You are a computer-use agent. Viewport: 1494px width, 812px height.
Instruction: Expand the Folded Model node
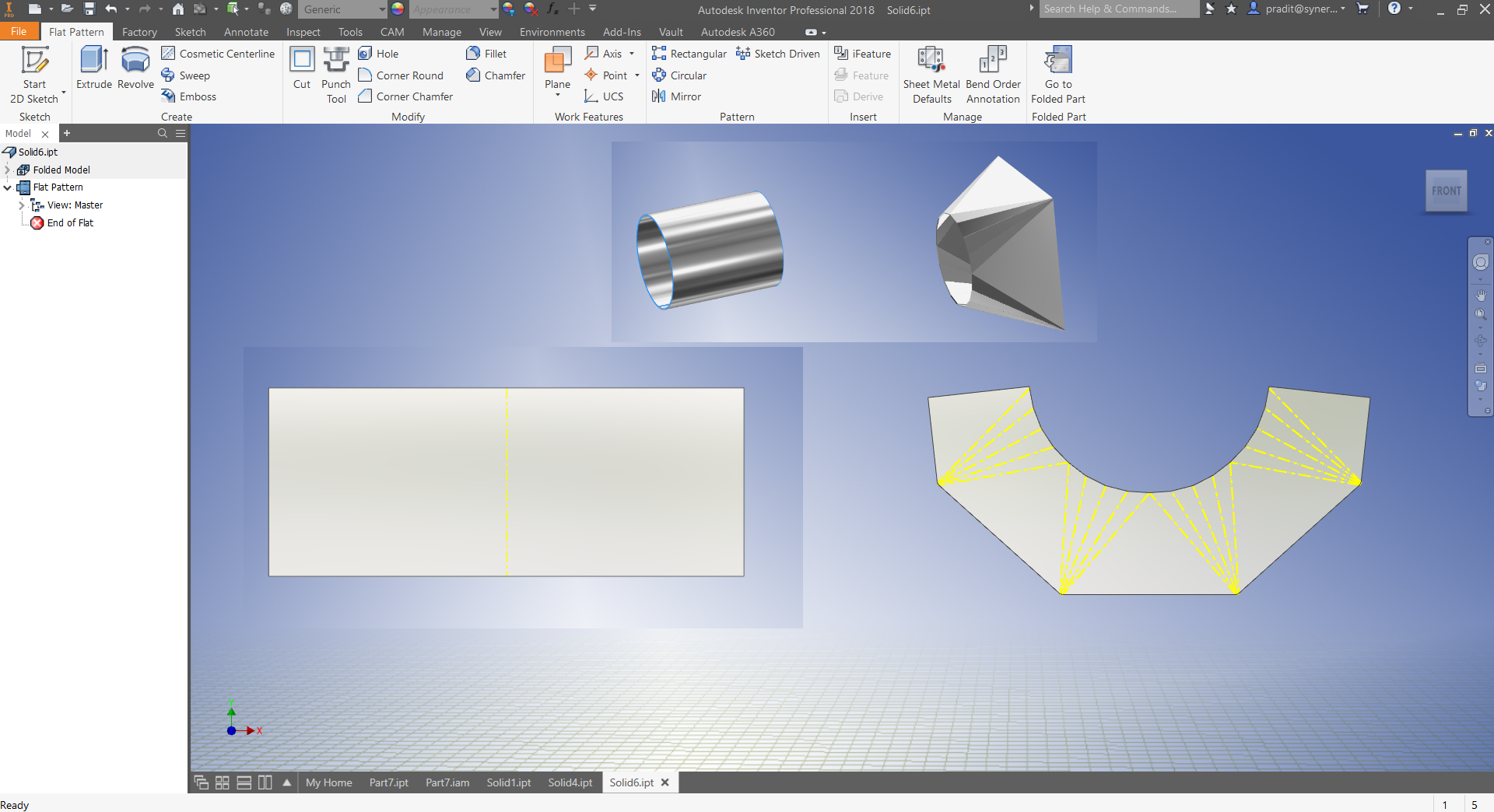[x=7, y=170]
